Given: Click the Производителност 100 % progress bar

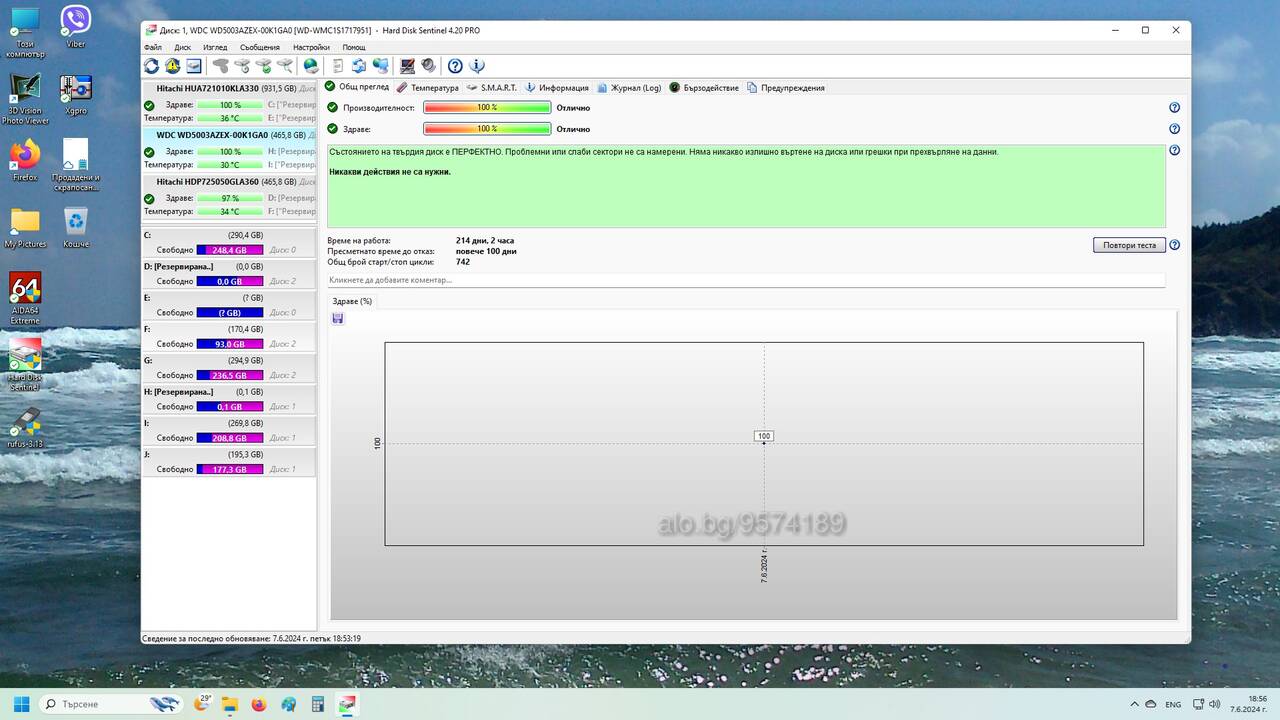Looking at the screenshot, I should (487, 108).
